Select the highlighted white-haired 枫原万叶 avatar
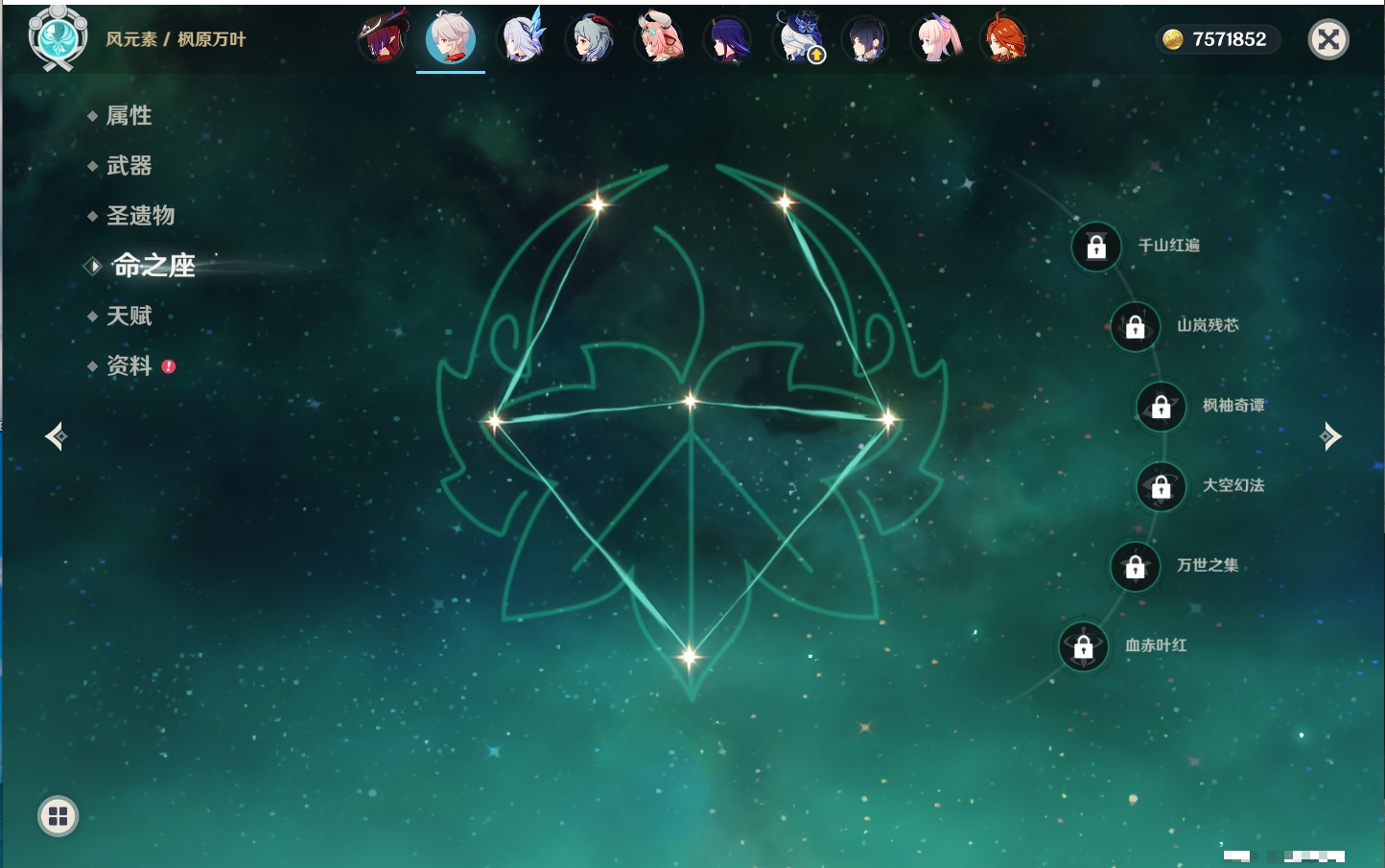Viewport: 1385px width, 868px height. point(451,38)
